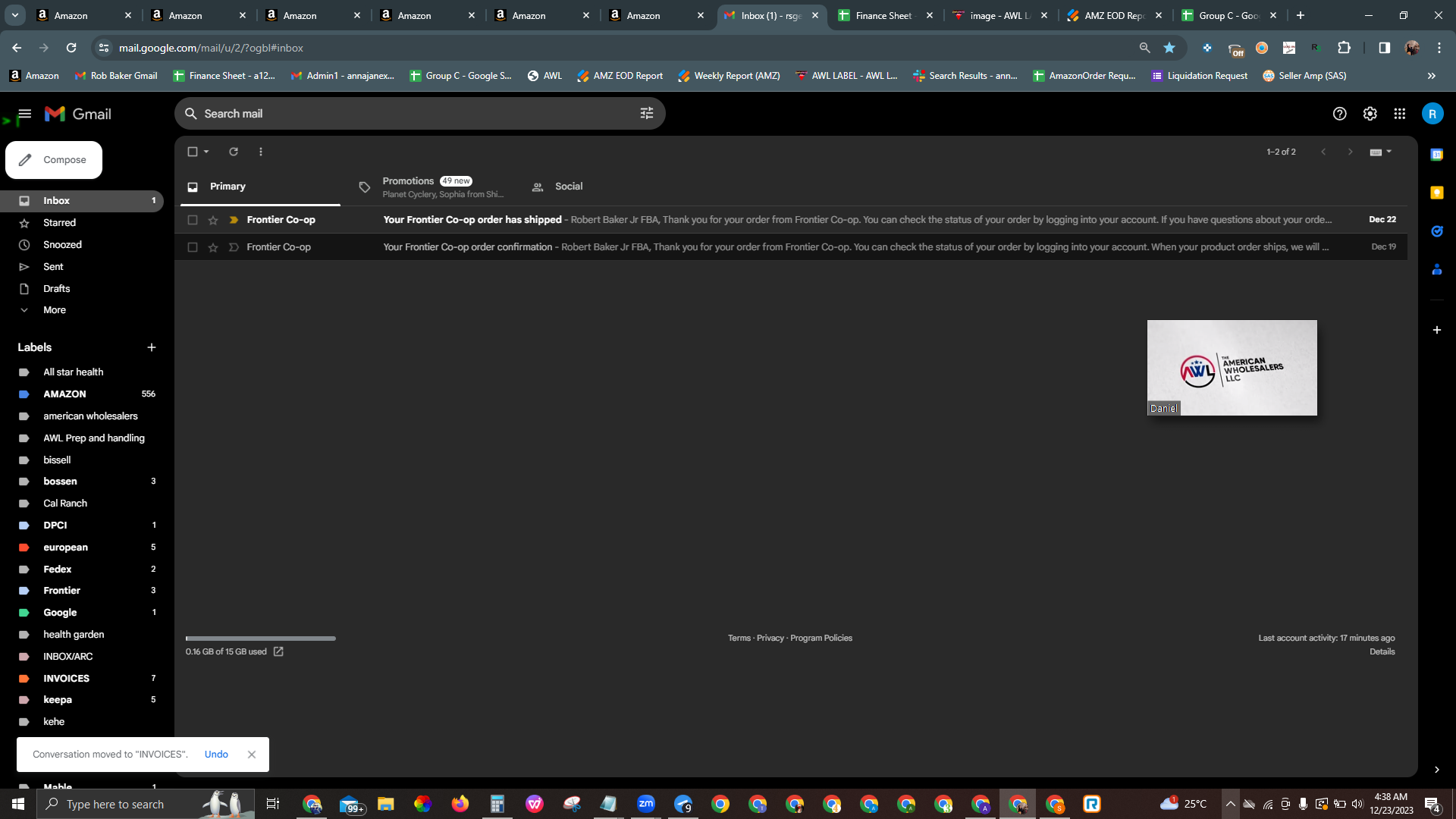The height and width of the screenshot is (819, 1456).
Task: Open input tools dropdown
Action: coord(1381,152)
